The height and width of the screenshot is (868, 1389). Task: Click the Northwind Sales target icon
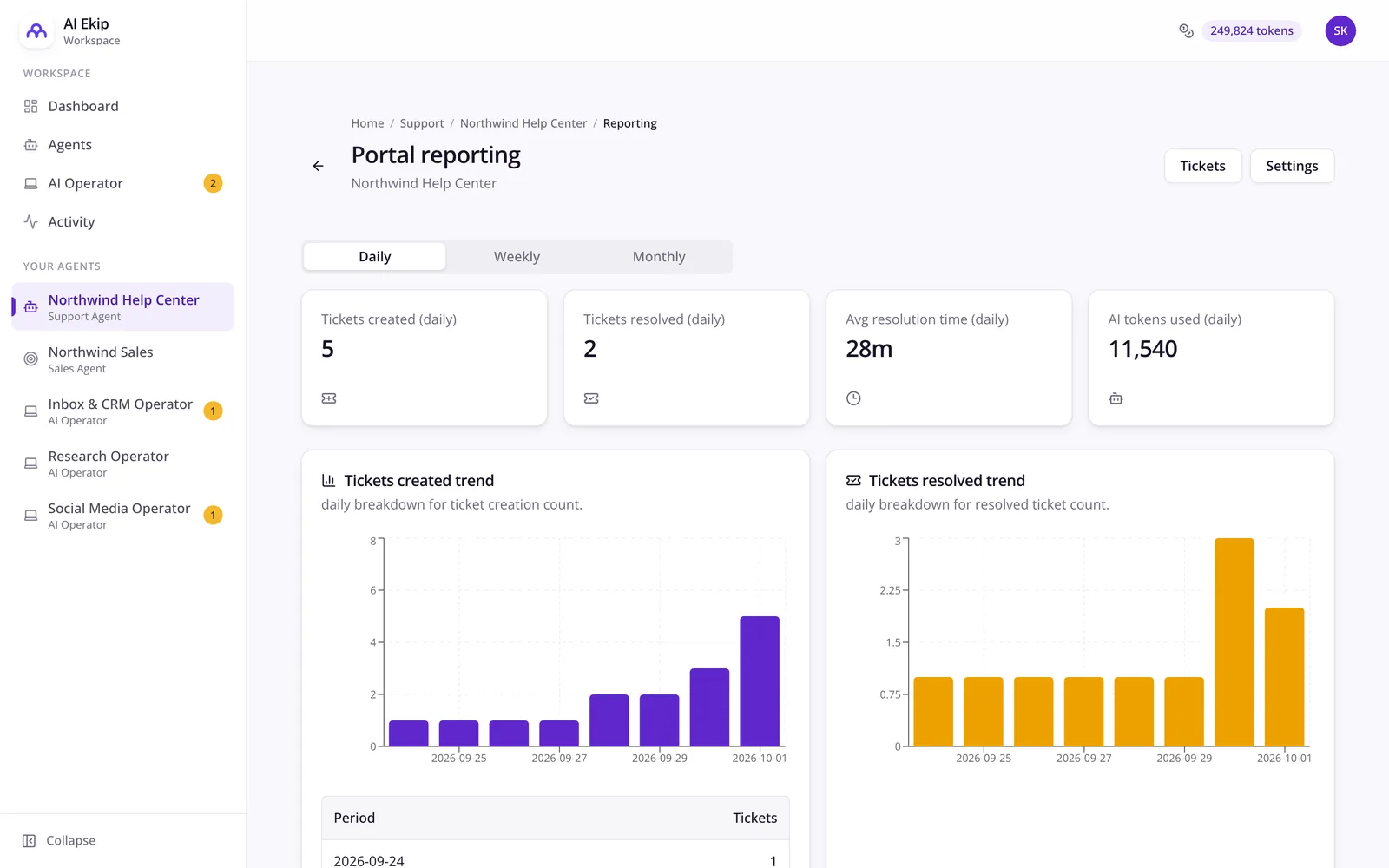(x=30, y=358)
